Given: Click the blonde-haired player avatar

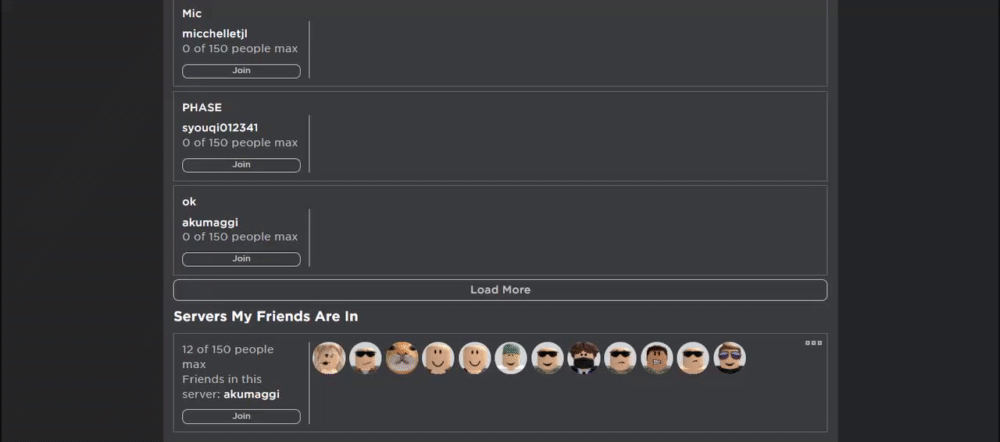Looking at the screenshot, I should pyautogui.click(x=329, y=358).
